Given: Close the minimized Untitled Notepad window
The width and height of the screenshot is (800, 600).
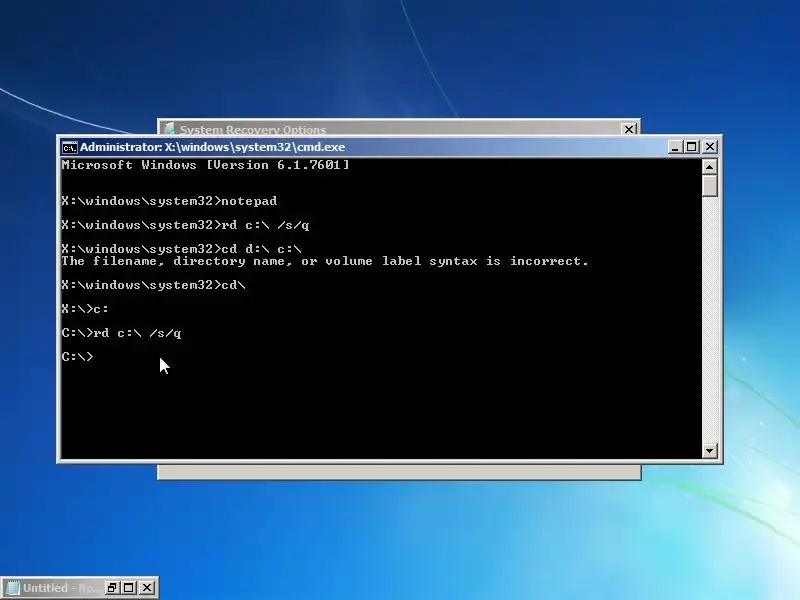Looking at the screenshot, I should 146,588.
